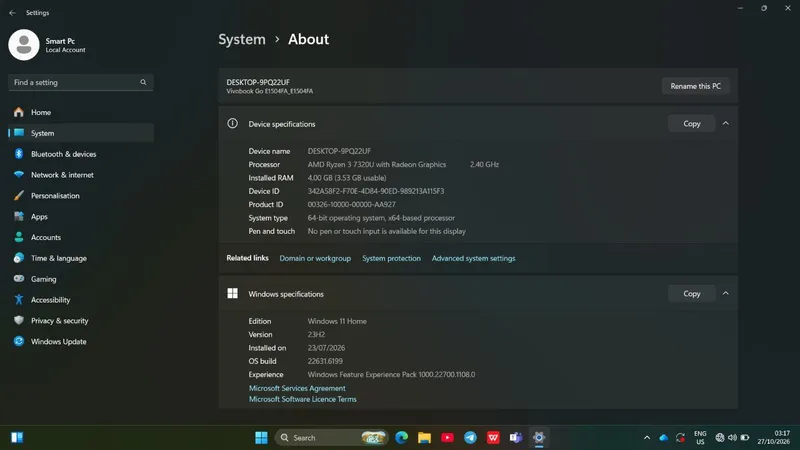Click the System breadcrumb link
Viewport: 800px width, 450px height.
242,39
